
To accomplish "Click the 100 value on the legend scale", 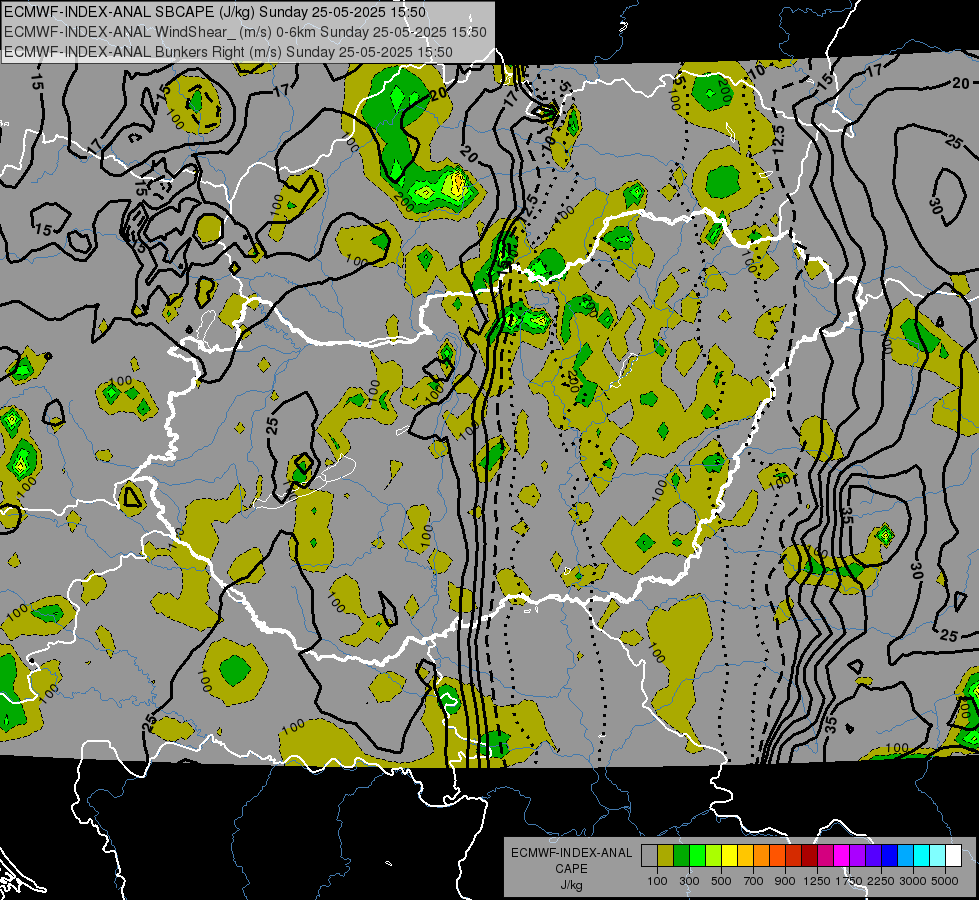I will click(x=657, y=881).
